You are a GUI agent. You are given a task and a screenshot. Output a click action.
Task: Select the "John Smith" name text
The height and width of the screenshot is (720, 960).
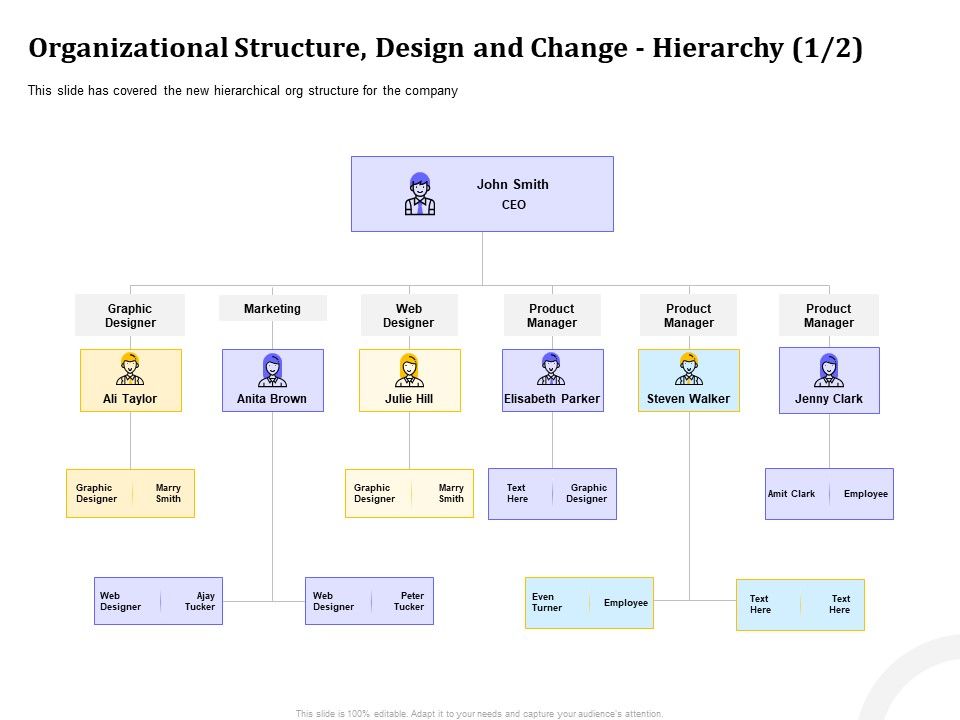click(x=512, y=184)
